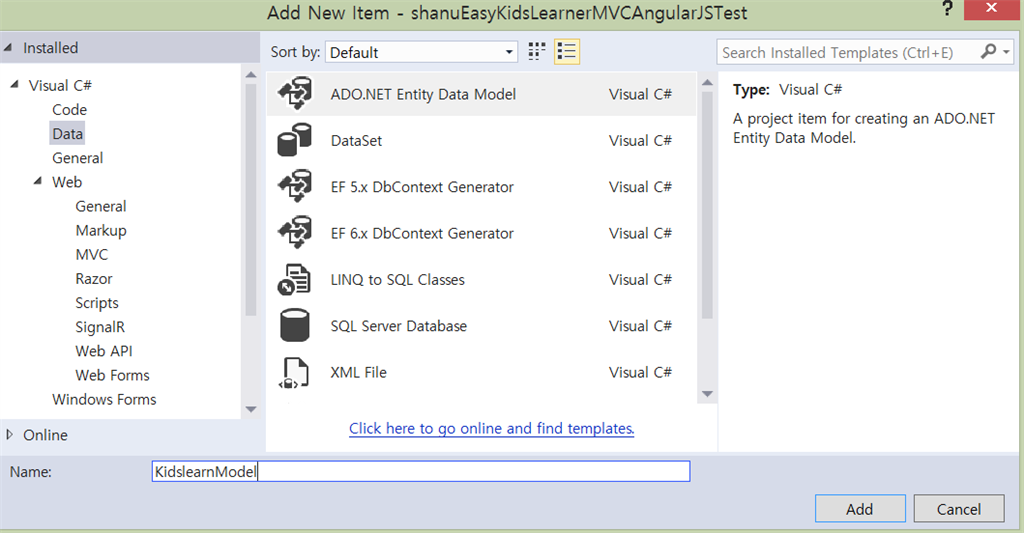This screenshot has height=533, width=1024.
Task: Pick the EF 6.x DbContext Generator icon
Action: pyautogui.click(x=294, y=233)
